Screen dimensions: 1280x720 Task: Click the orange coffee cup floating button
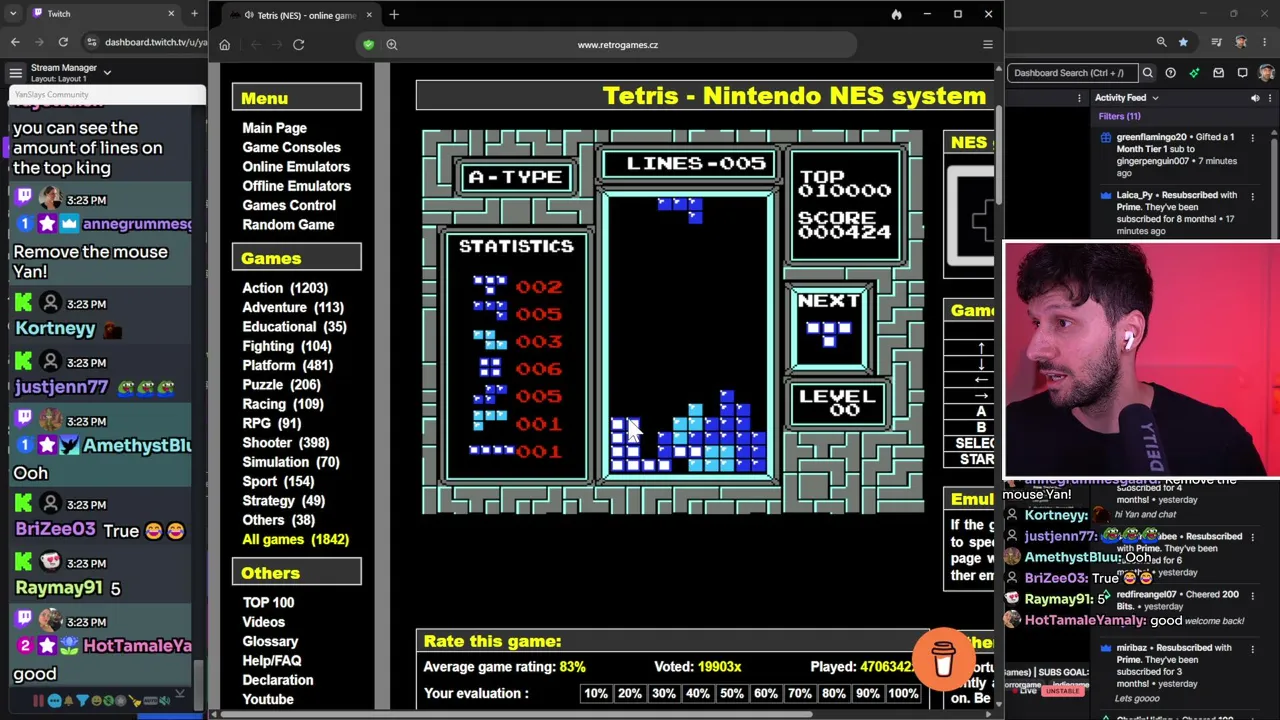943,659
